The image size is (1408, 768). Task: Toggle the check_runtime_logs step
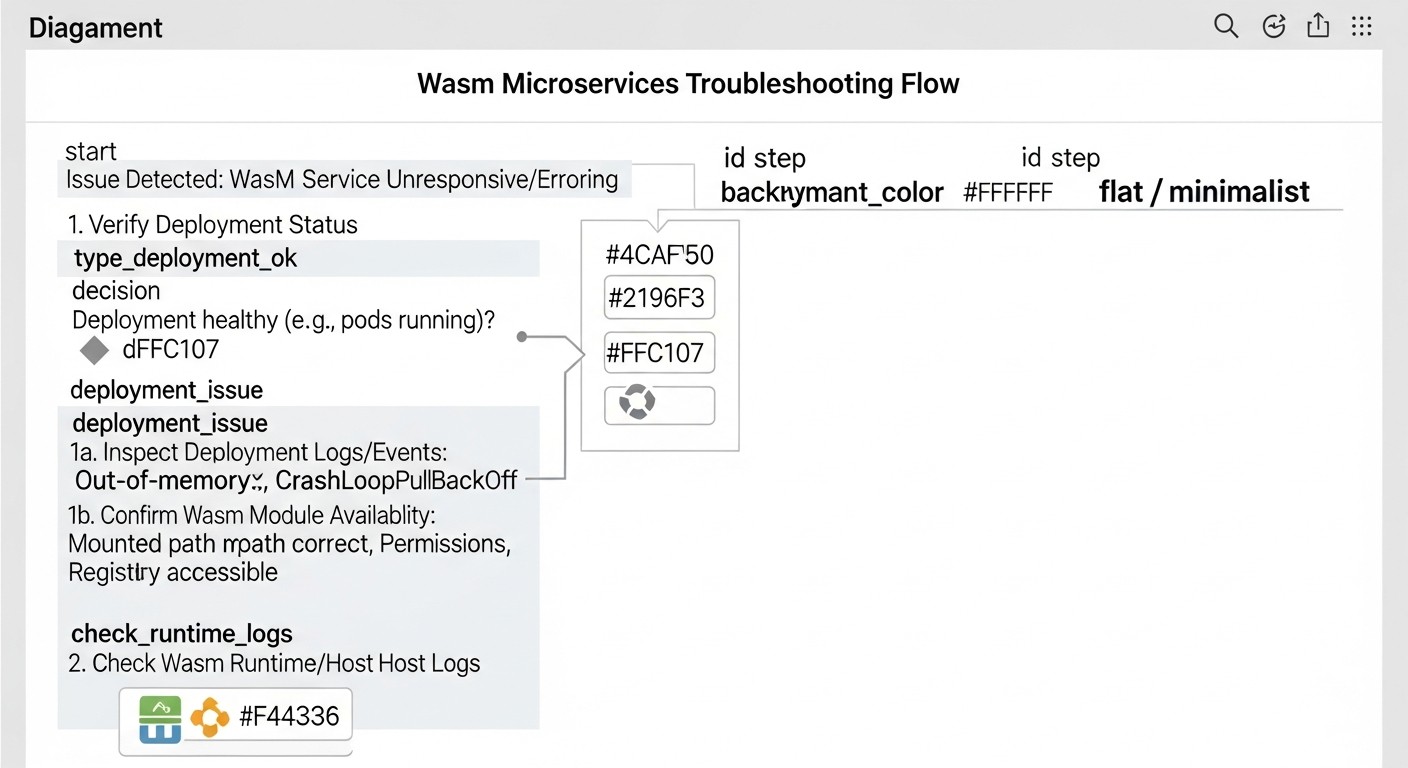(182, 633)
